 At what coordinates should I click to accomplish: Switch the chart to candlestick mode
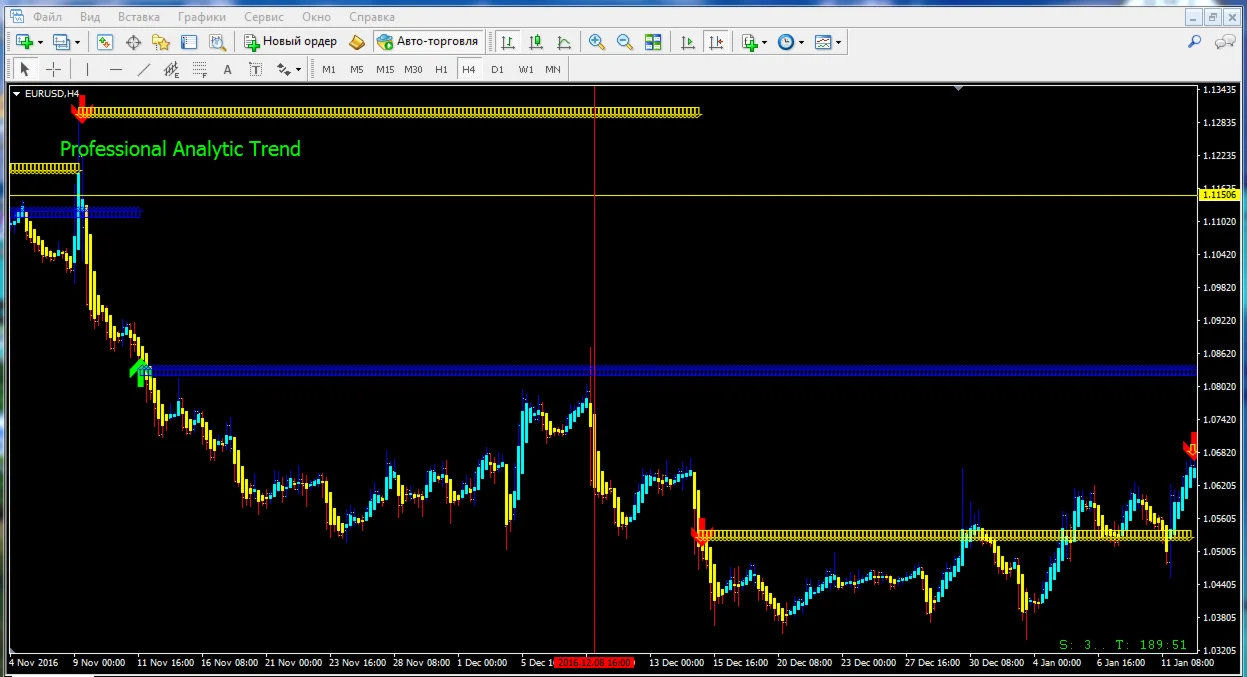536,42
